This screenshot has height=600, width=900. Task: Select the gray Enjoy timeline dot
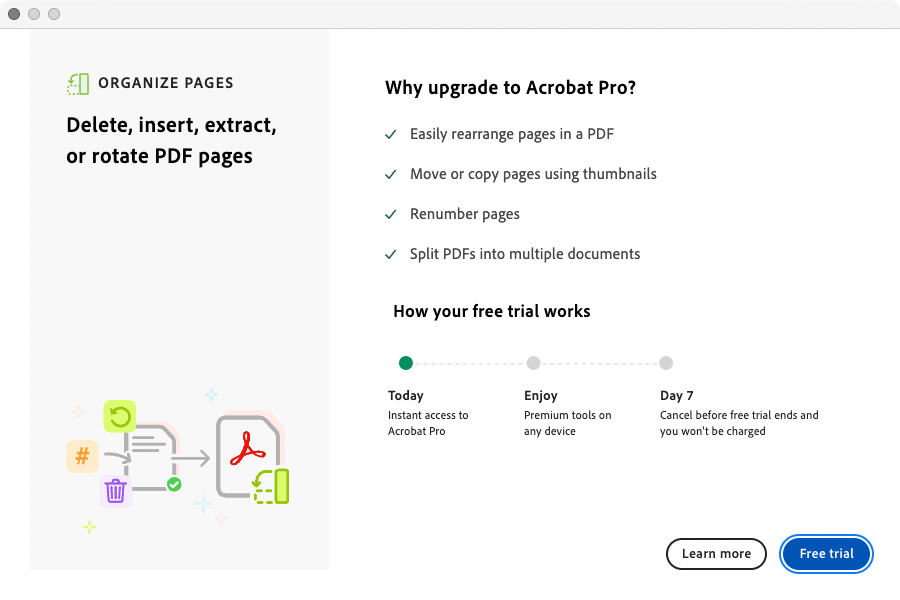pos(533,363)
